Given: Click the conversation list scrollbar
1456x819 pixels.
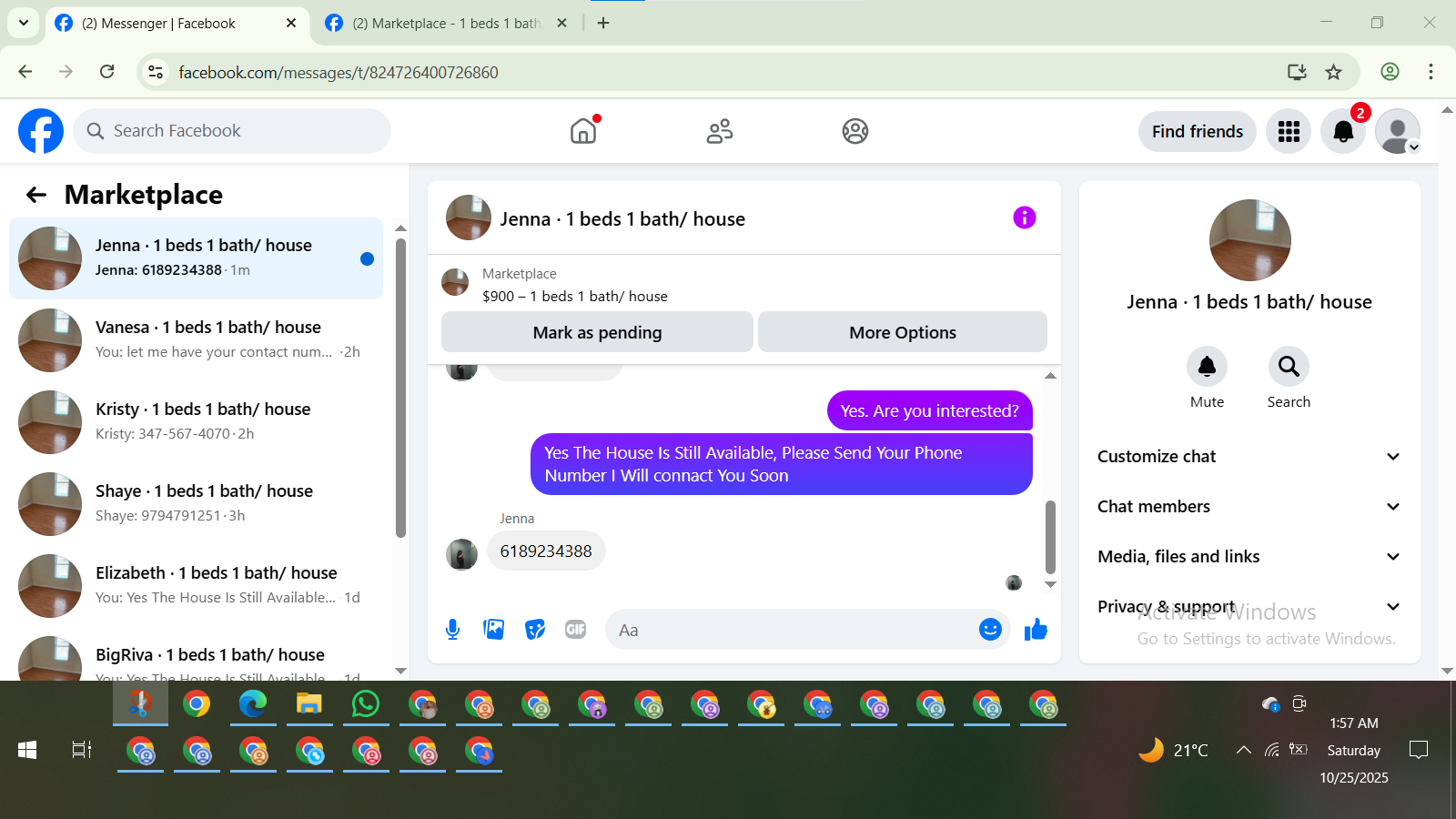Looking at the screenshot, I should coord(400,389).
